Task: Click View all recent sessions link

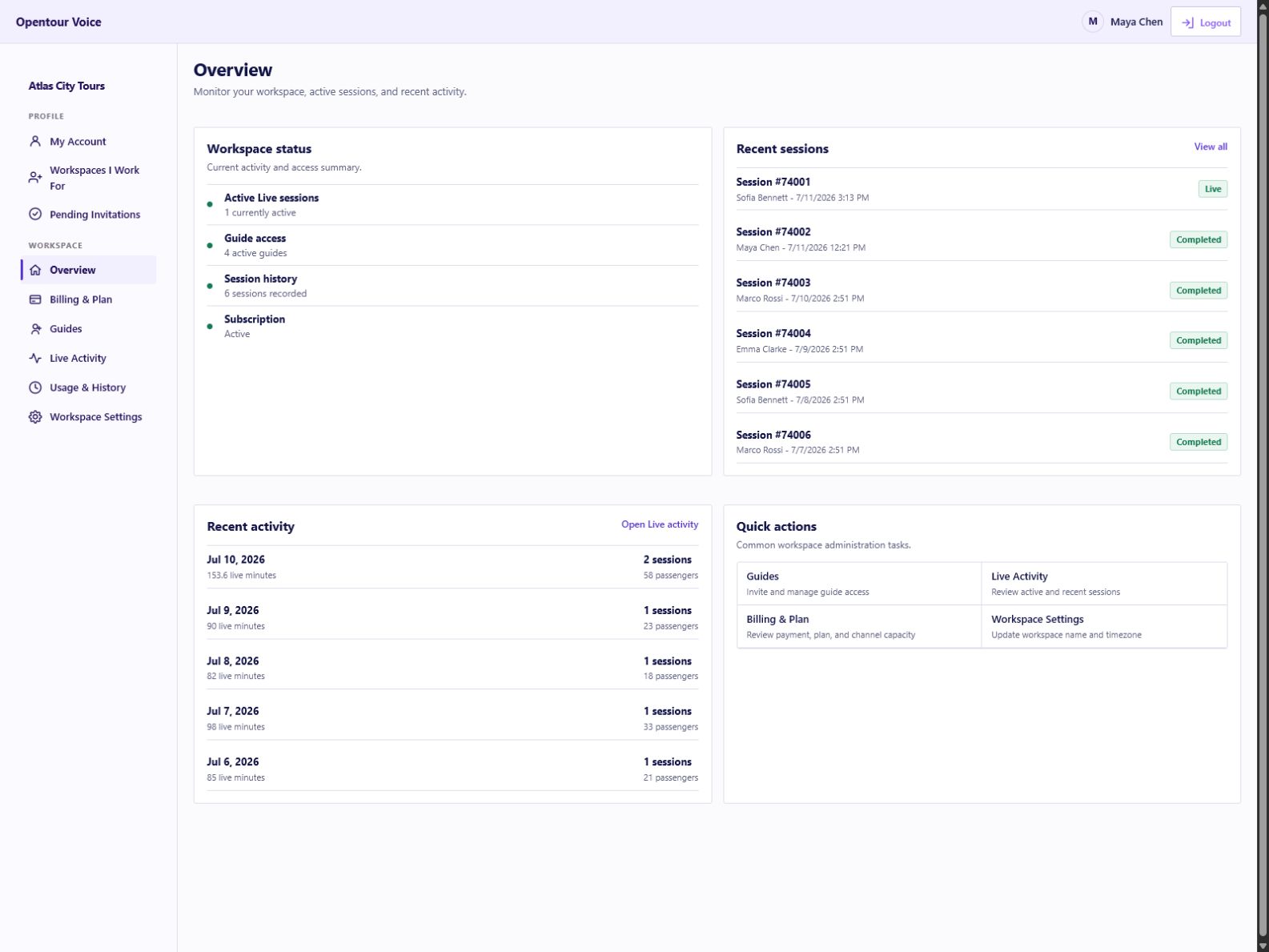Action: 1211,147
